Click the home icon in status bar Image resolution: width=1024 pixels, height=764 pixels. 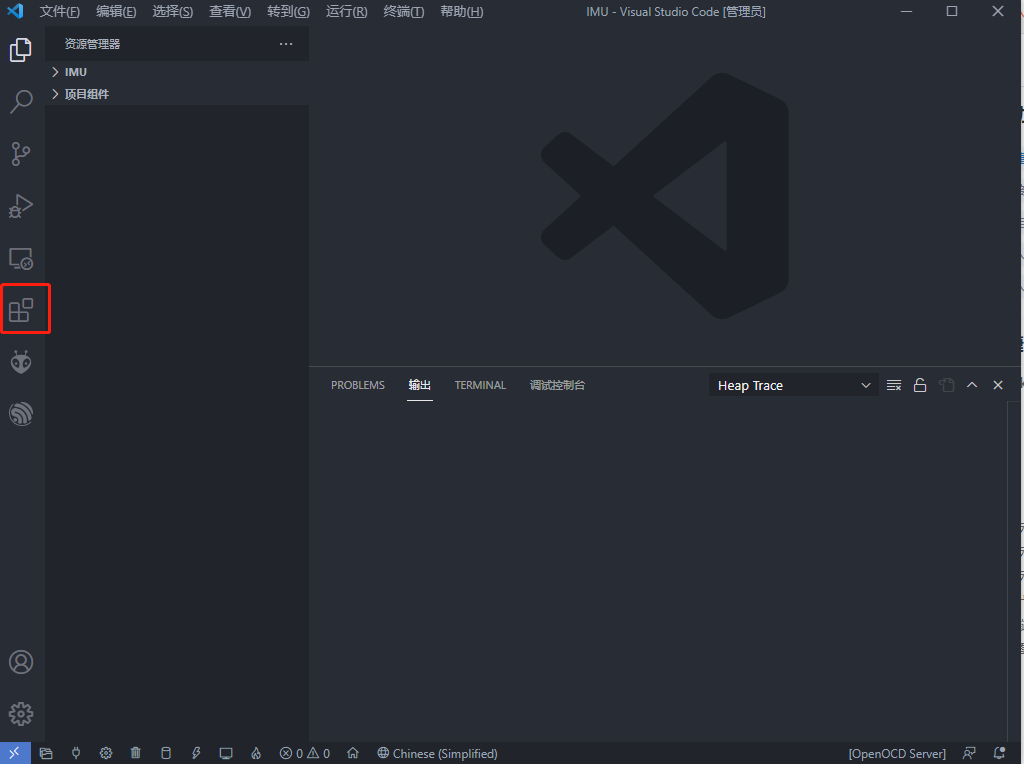click(353, 753)
